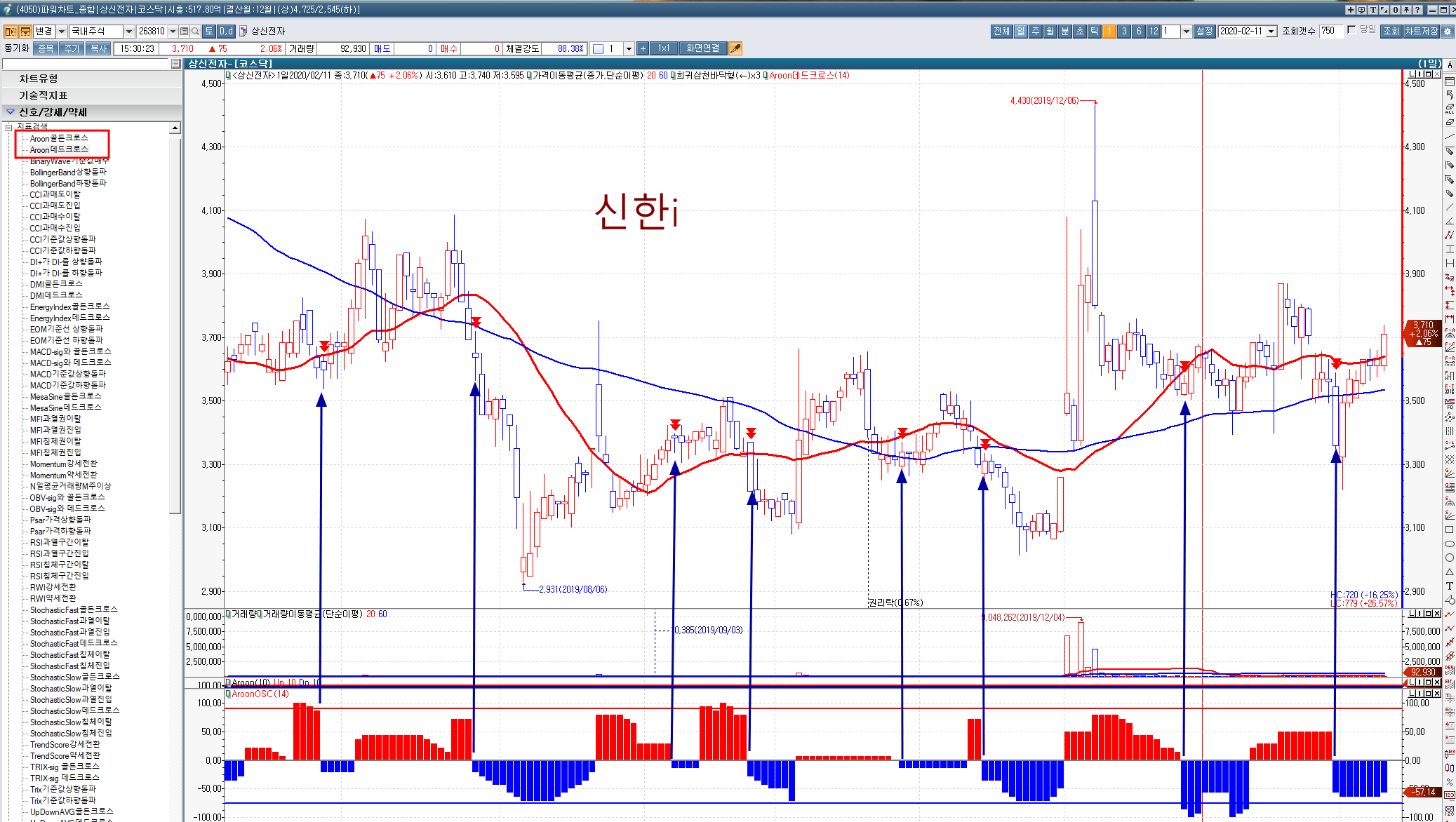Image resolution: width=1456 pixels, height=822 pixels.
Task: Select the MACD기준값상향돌파 indicator item
Action: (67, 374)
